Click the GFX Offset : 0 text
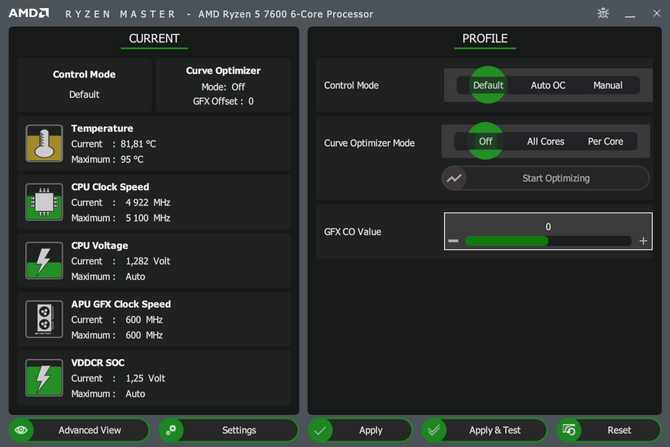The height and width of the screenshot is (447, 670). point(223,101)
